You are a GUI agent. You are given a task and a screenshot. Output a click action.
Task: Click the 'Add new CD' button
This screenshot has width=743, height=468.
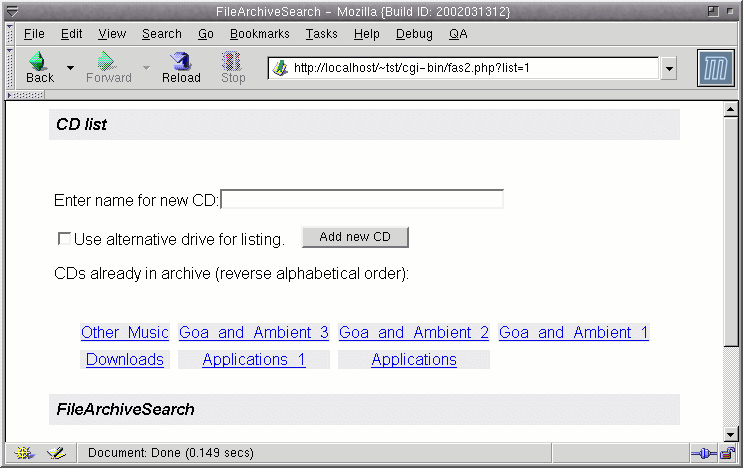pyautogui.click(x=355, y=237)
